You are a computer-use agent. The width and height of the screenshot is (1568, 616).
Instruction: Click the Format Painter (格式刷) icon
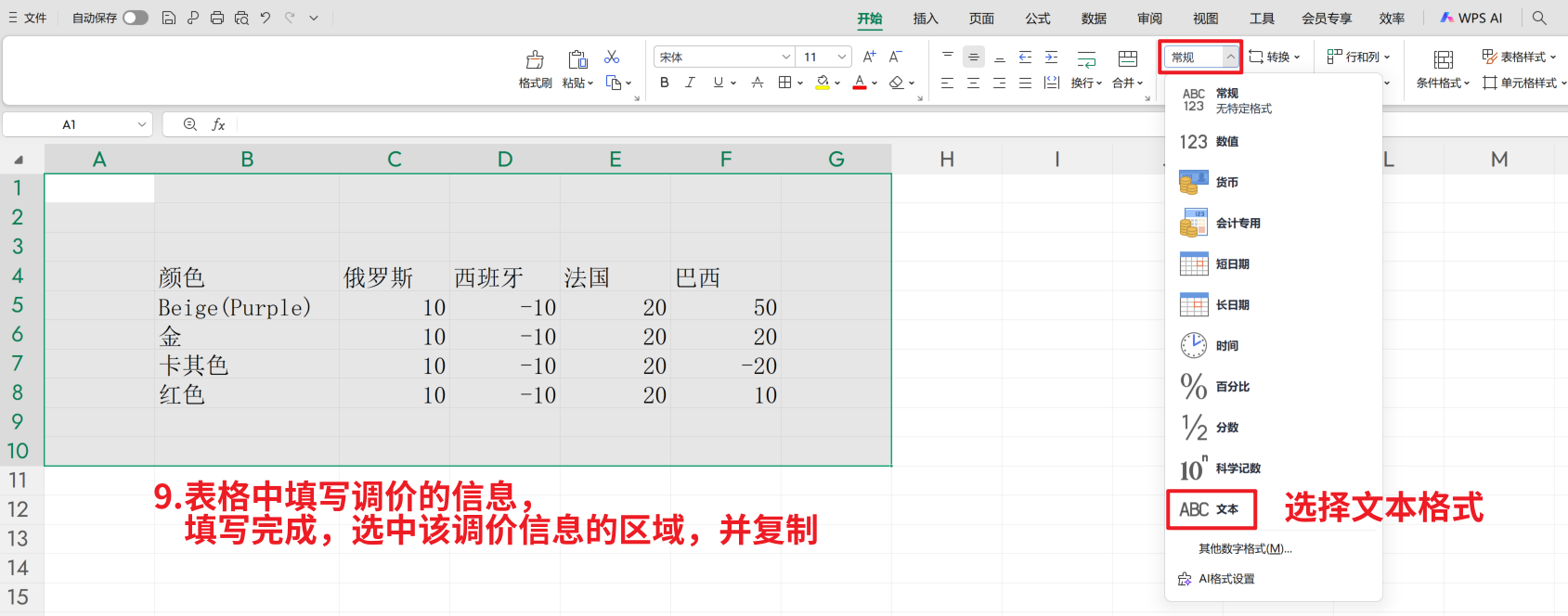coord(535,61)
